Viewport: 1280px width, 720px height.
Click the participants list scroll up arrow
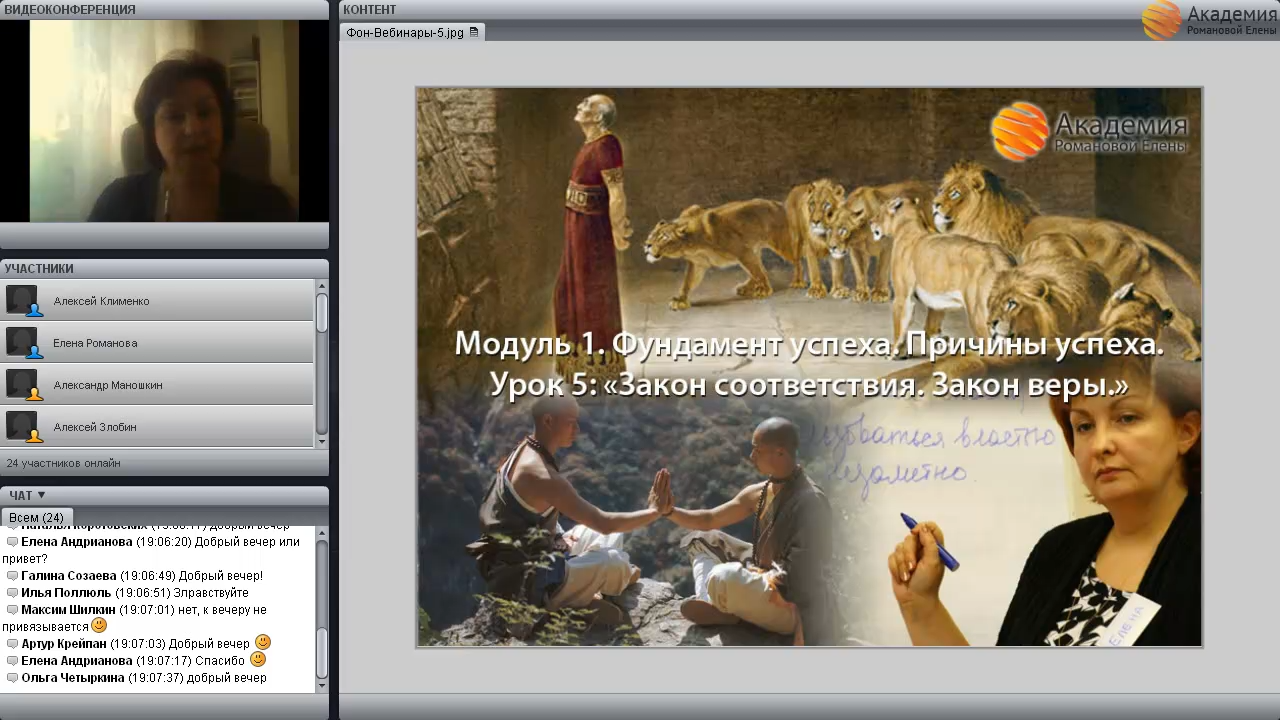click(x=322, y=285)
